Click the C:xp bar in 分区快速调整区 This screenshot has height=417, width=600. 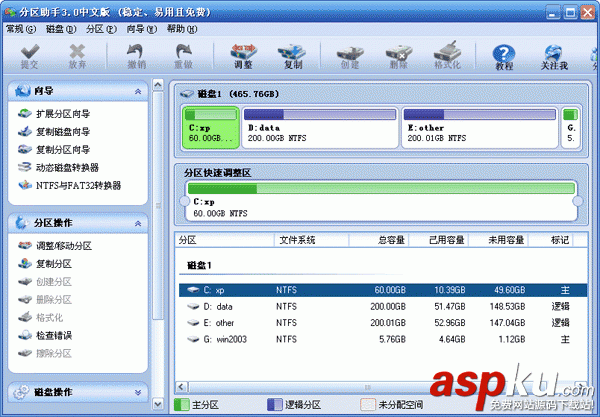[x=381, y=201]
